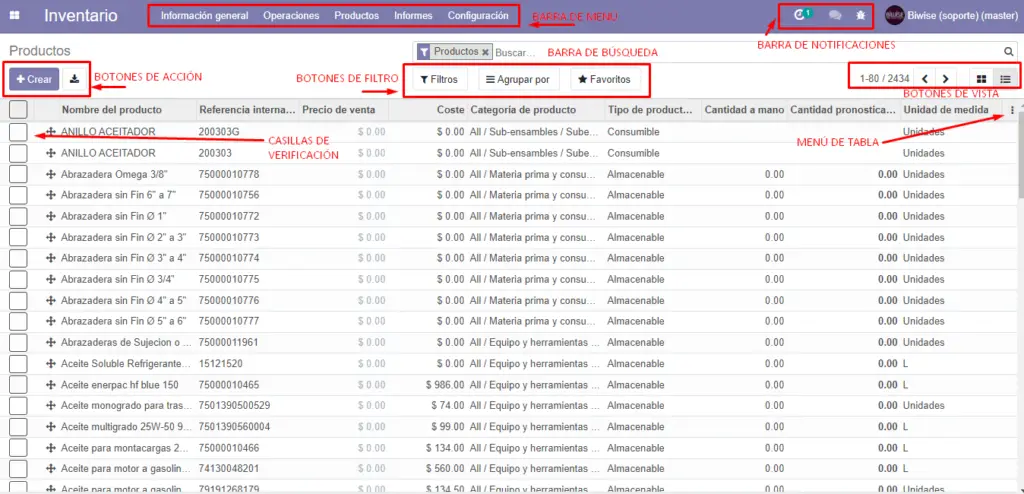Click drag handle of Abrazadera sin Fin Ø 1"
Viewport: 1024px width, 494px height.
50,216
